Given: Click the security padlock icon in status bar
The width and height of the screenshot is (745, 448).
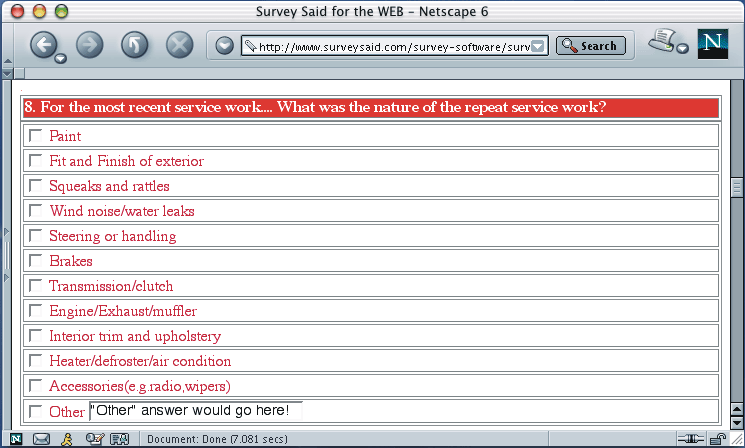Looking at the screenshot, I should coord(718,439).
